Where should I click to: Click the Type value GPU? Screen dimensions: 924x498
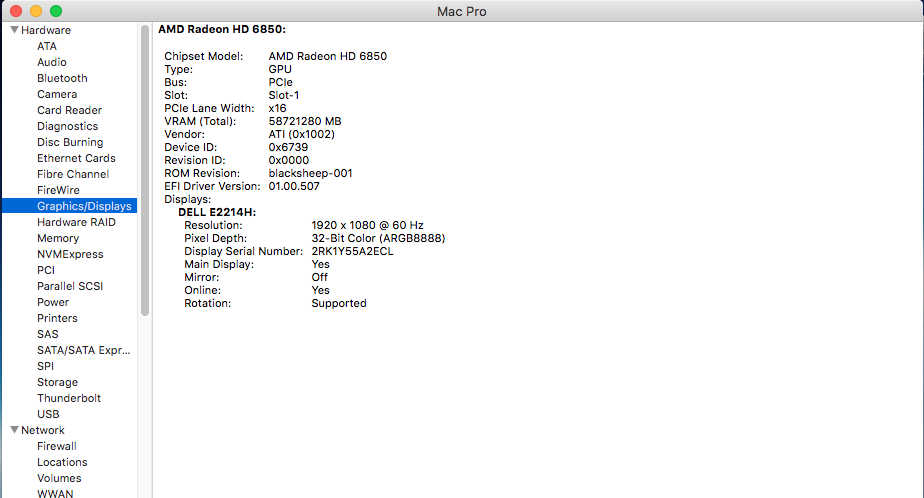tap(280, 69)
